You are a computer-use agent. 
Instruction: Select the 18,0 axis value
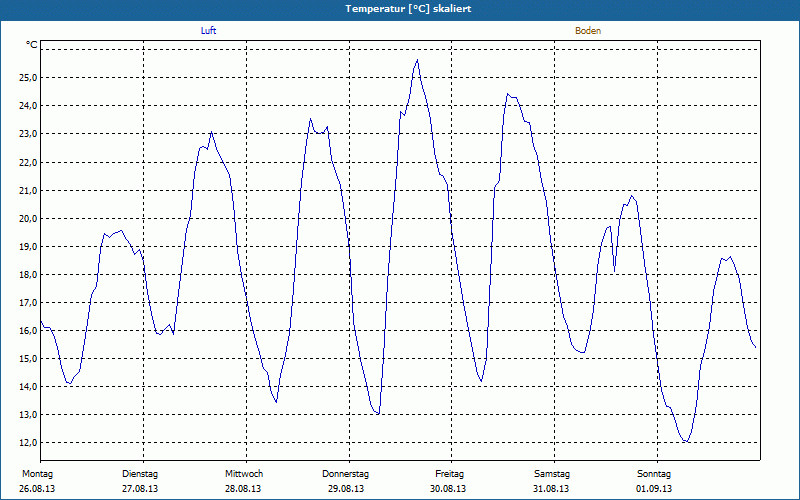(28, 275)
